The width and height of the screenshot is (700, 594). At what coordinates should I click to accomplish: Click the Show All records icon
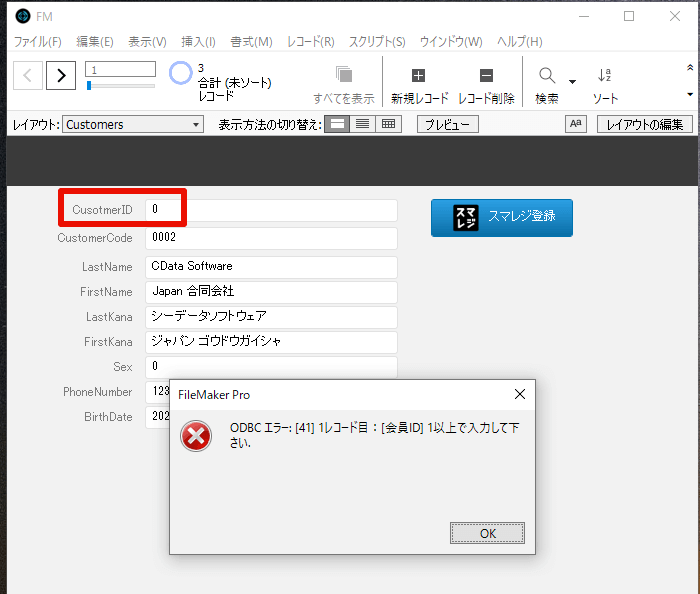344,75
